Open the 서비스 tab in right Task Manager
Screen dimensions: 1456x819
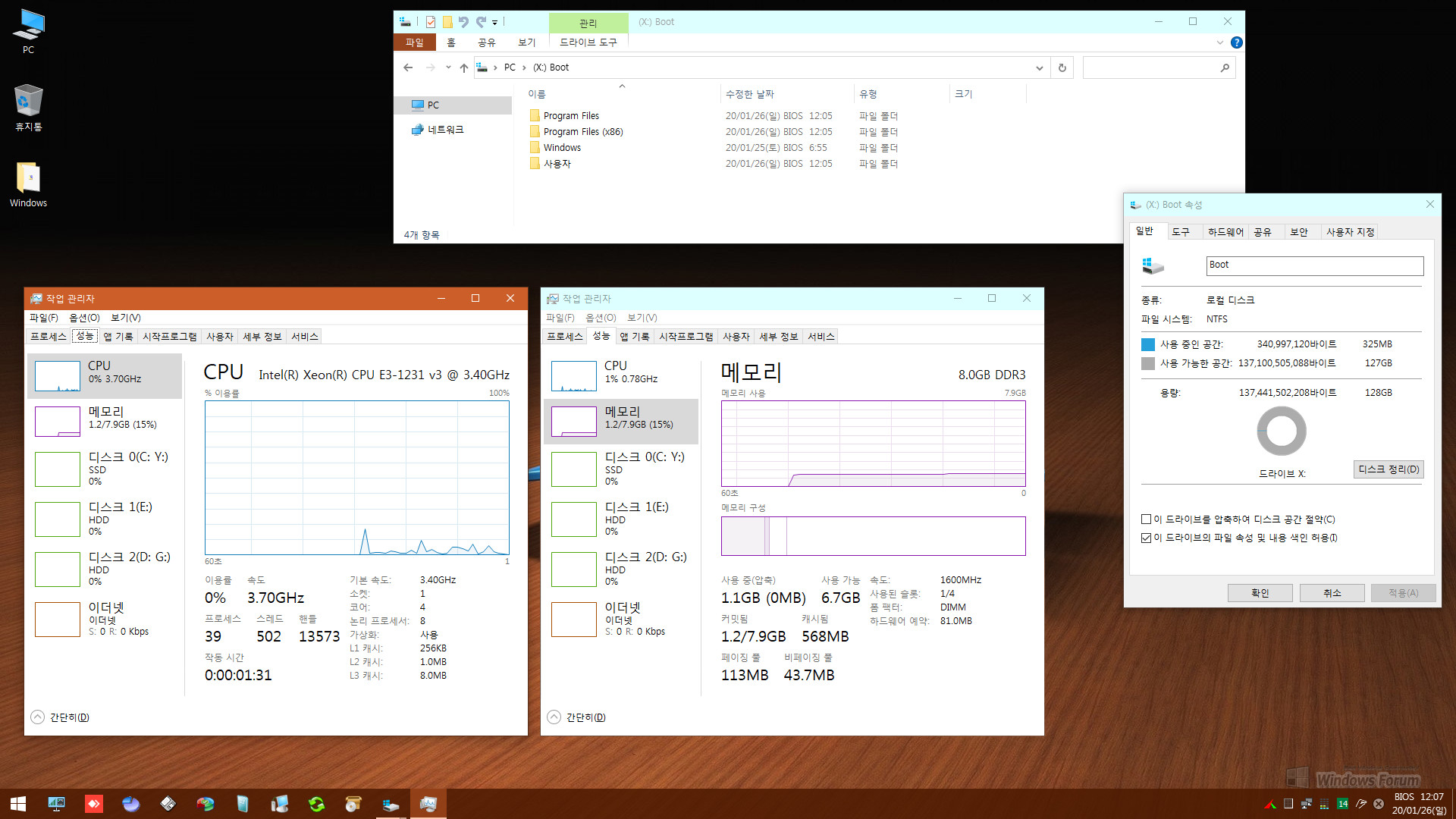tap(821, 337)
